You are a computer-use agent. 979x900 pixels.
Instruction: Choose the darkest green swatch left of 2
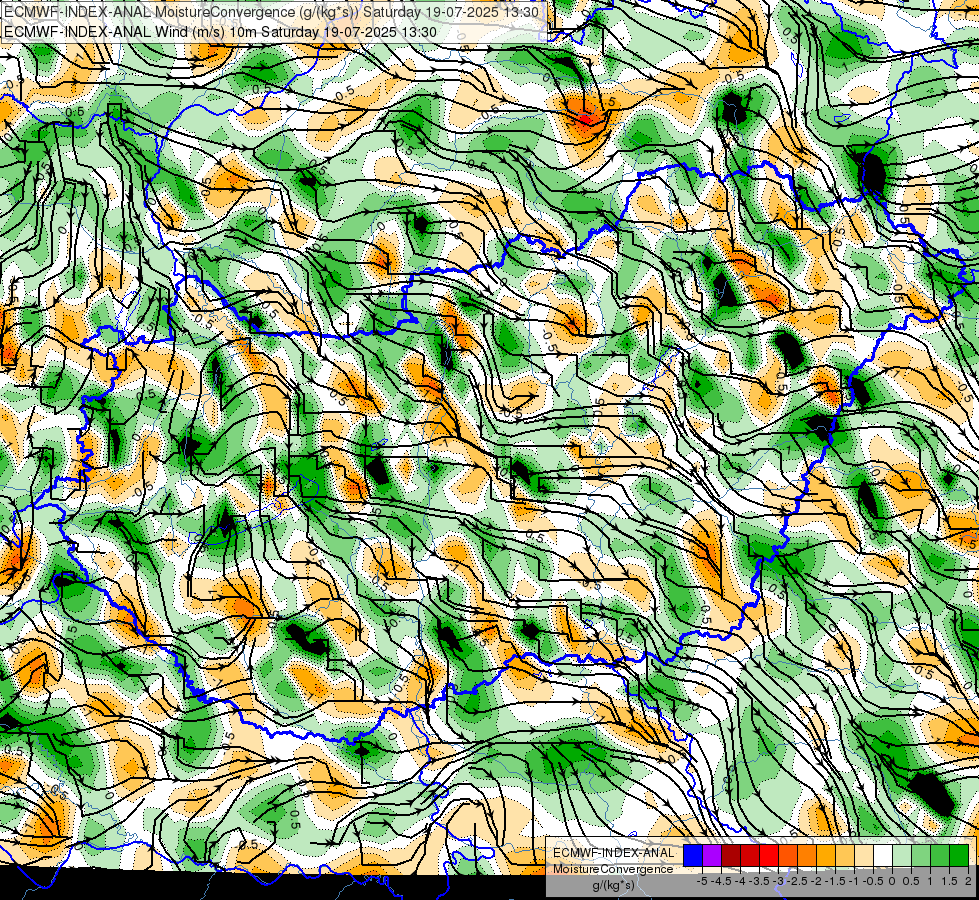959,856
